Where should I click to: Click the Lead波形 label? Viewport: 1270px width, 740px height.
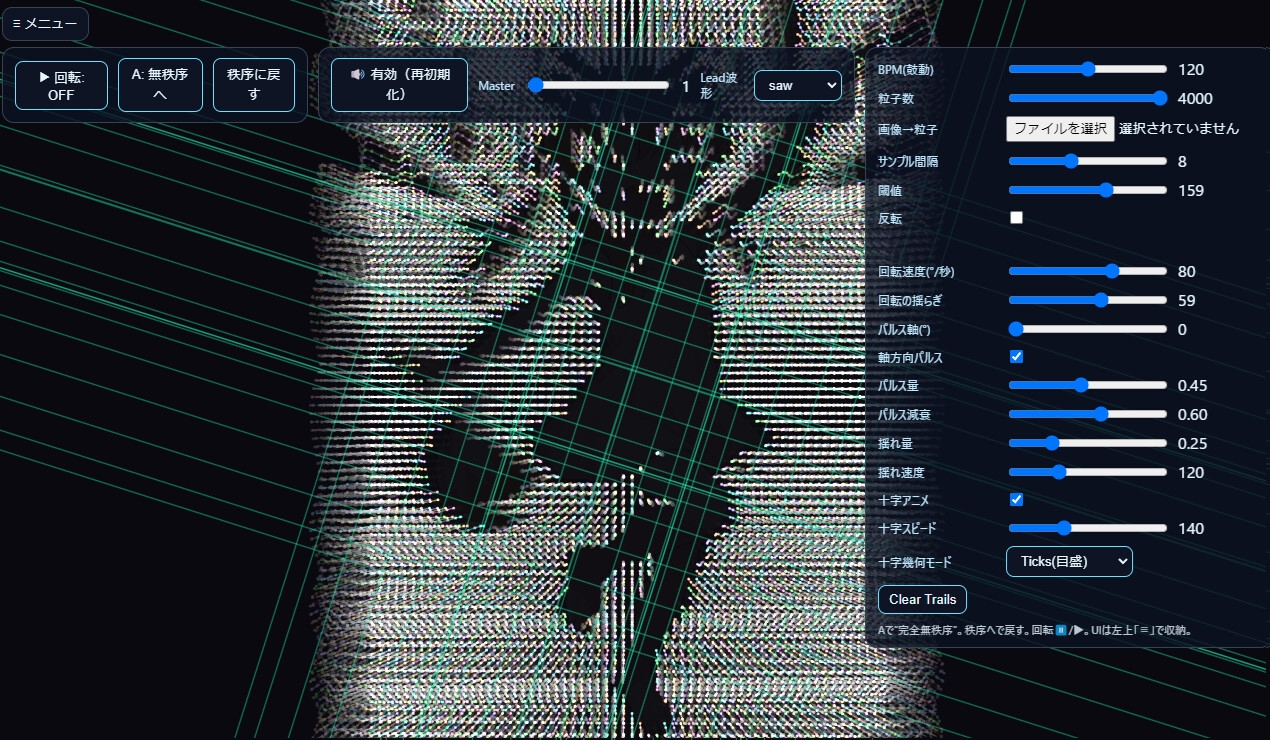click(x=719, y=86)
